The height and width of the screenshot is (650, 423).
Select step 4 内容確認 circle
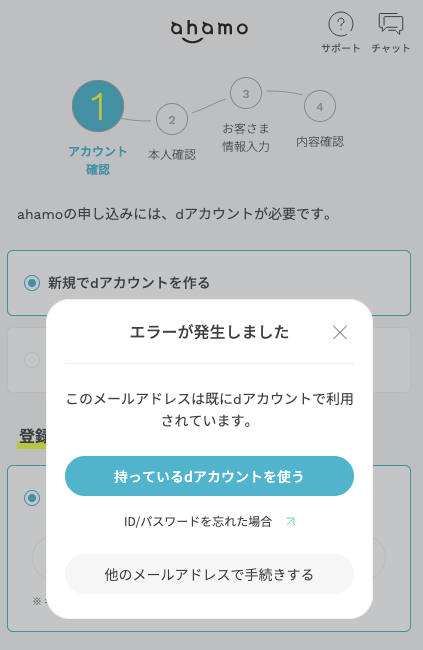[x=320, y=107]
